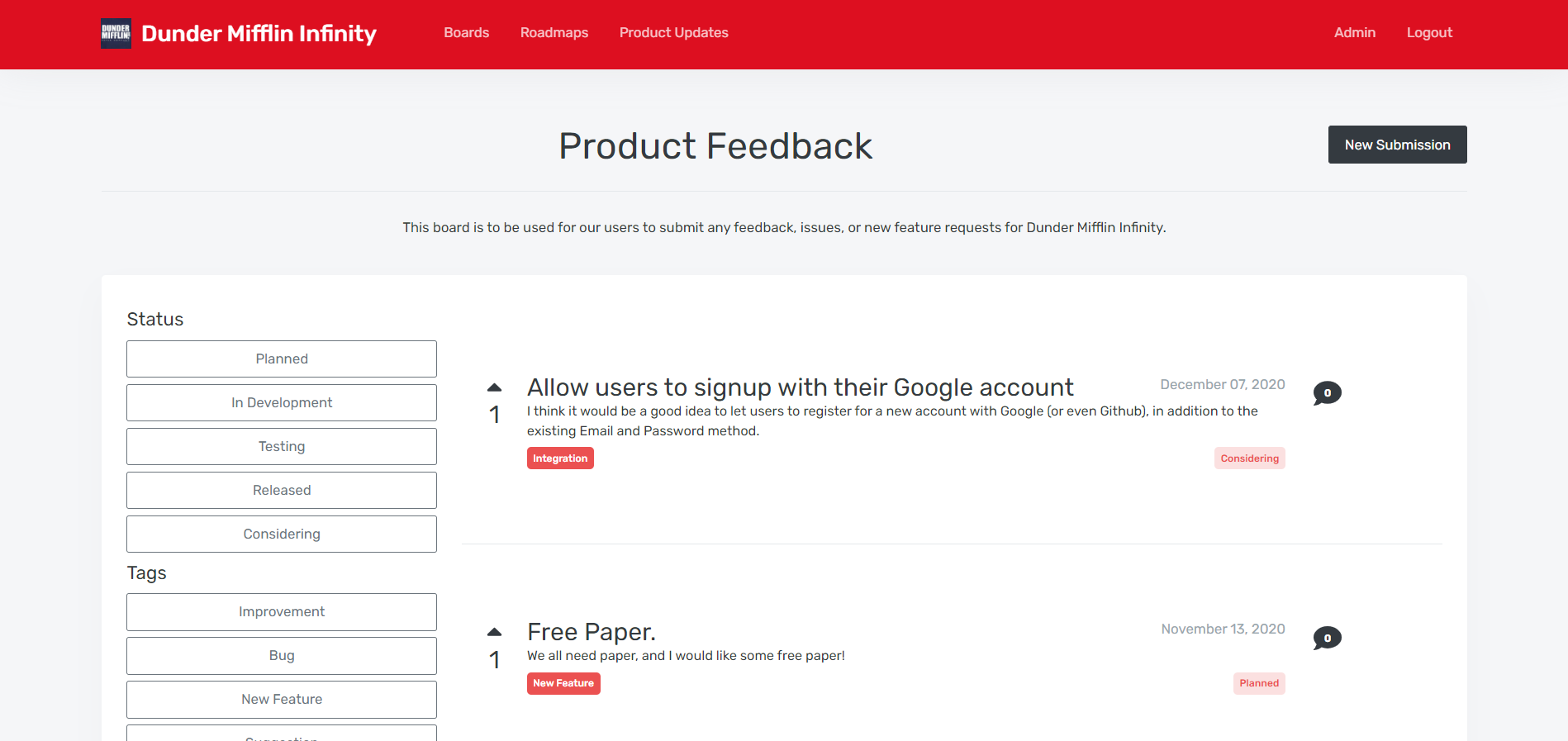Click the 'Product Feedback' heading
The height and width of the screenshot is (741, 1568).
[x=715, y=146]
